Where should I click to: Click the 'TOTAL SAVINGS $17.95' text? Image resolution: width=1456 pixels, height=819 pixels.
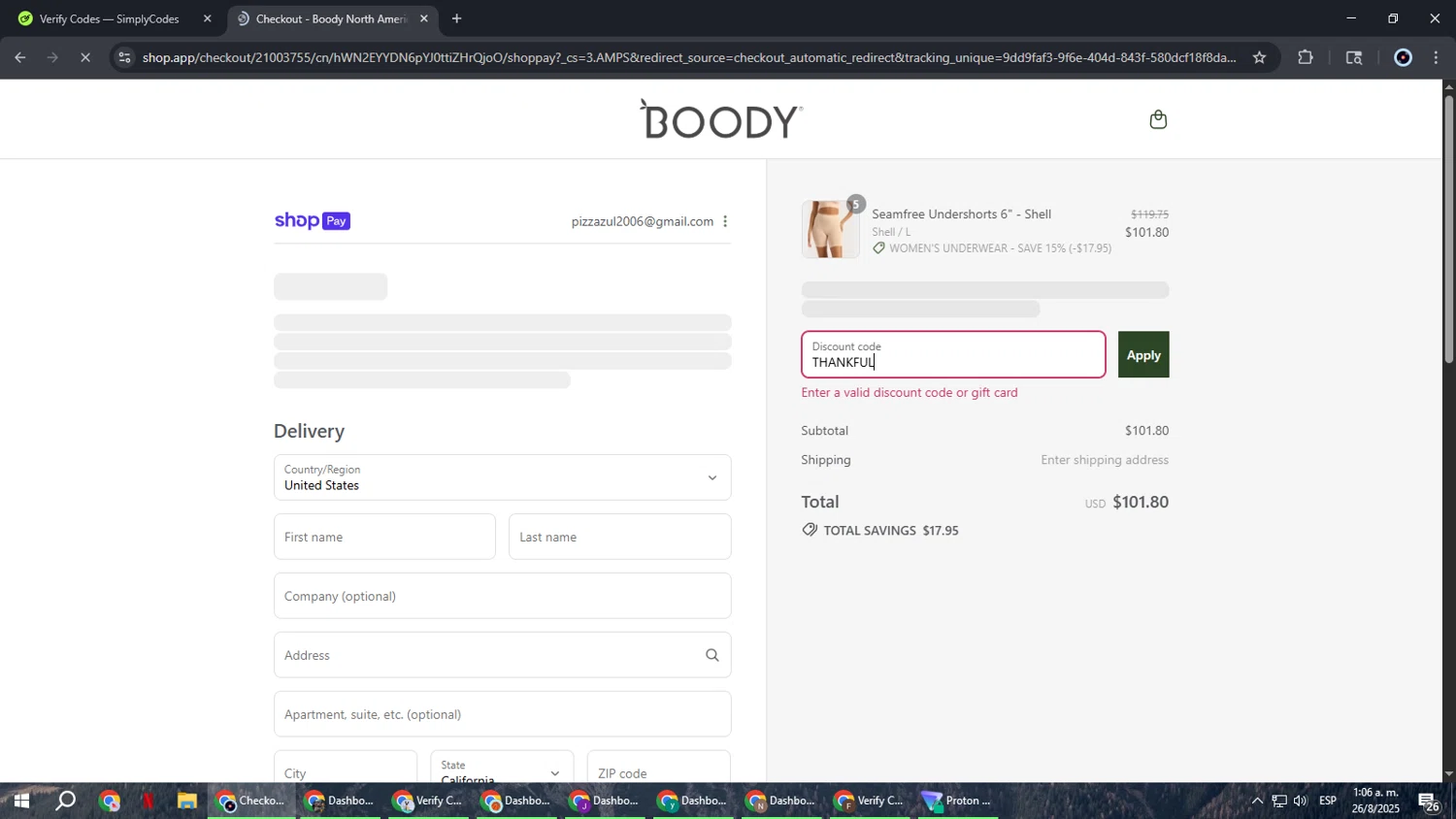pos(890,531)
